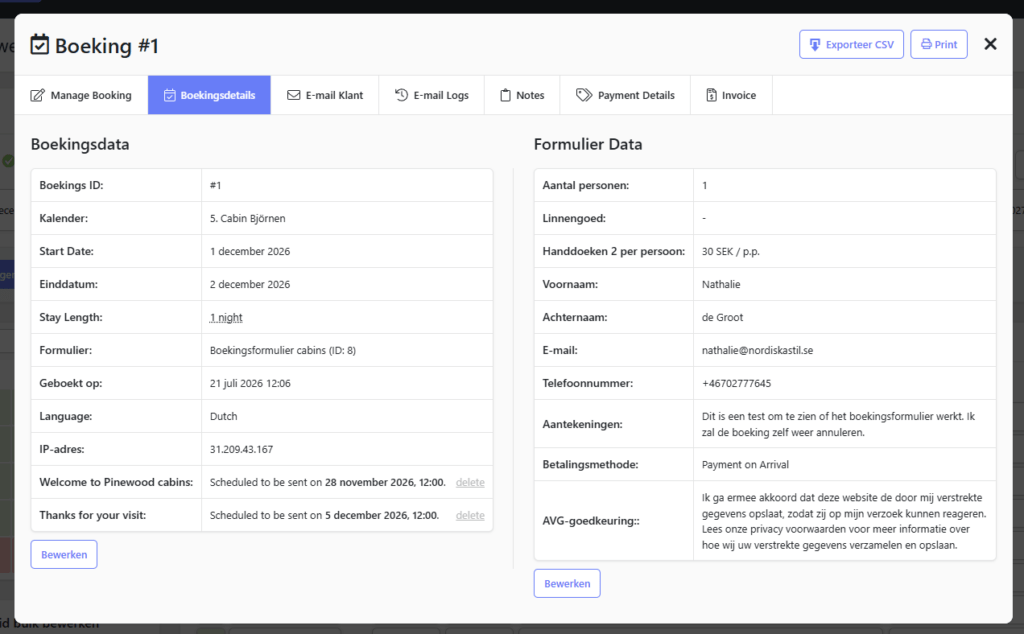Open the Manage Booking tab

pos(81,95)
